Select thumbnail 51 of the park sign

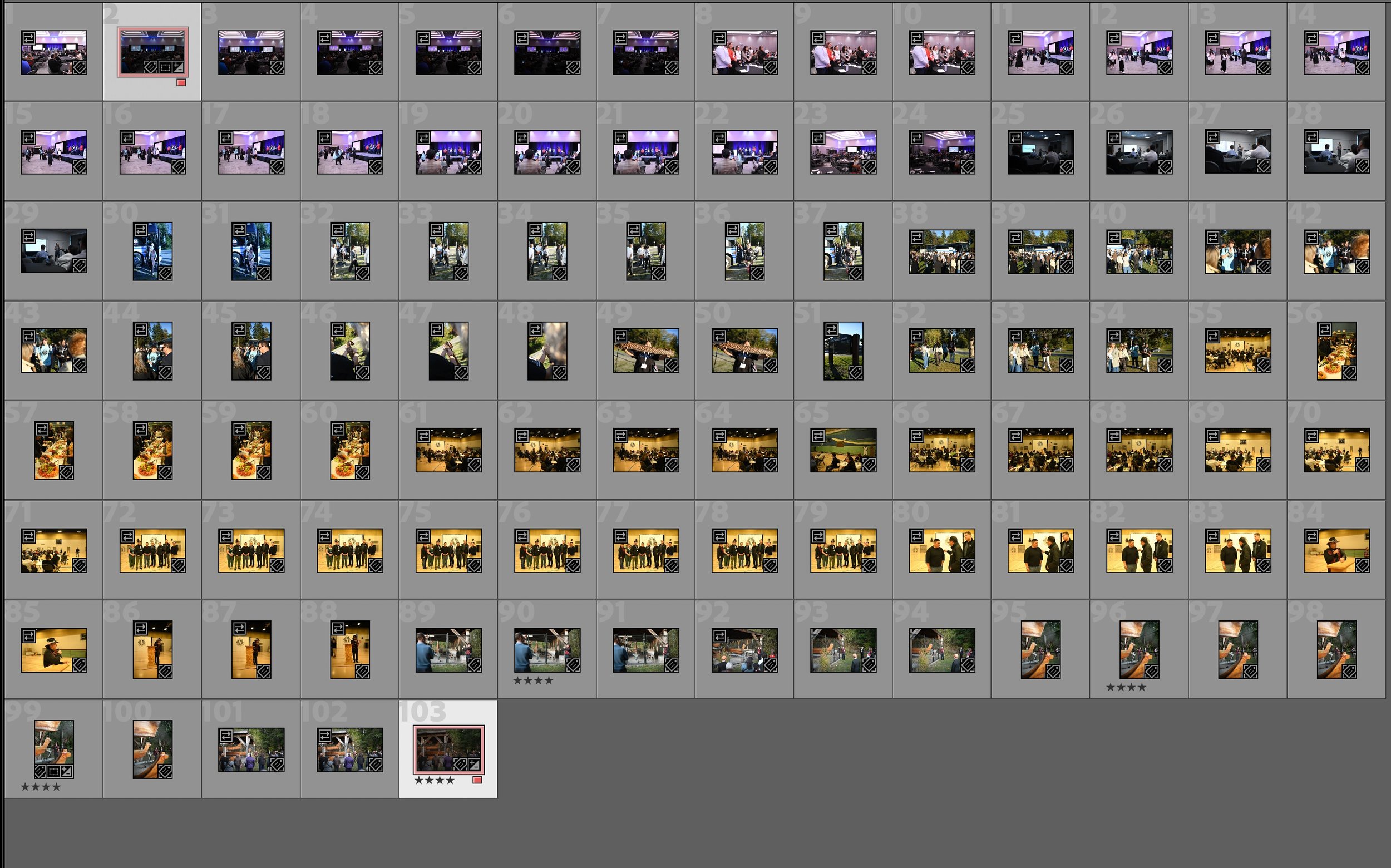[x=844, y=351]
